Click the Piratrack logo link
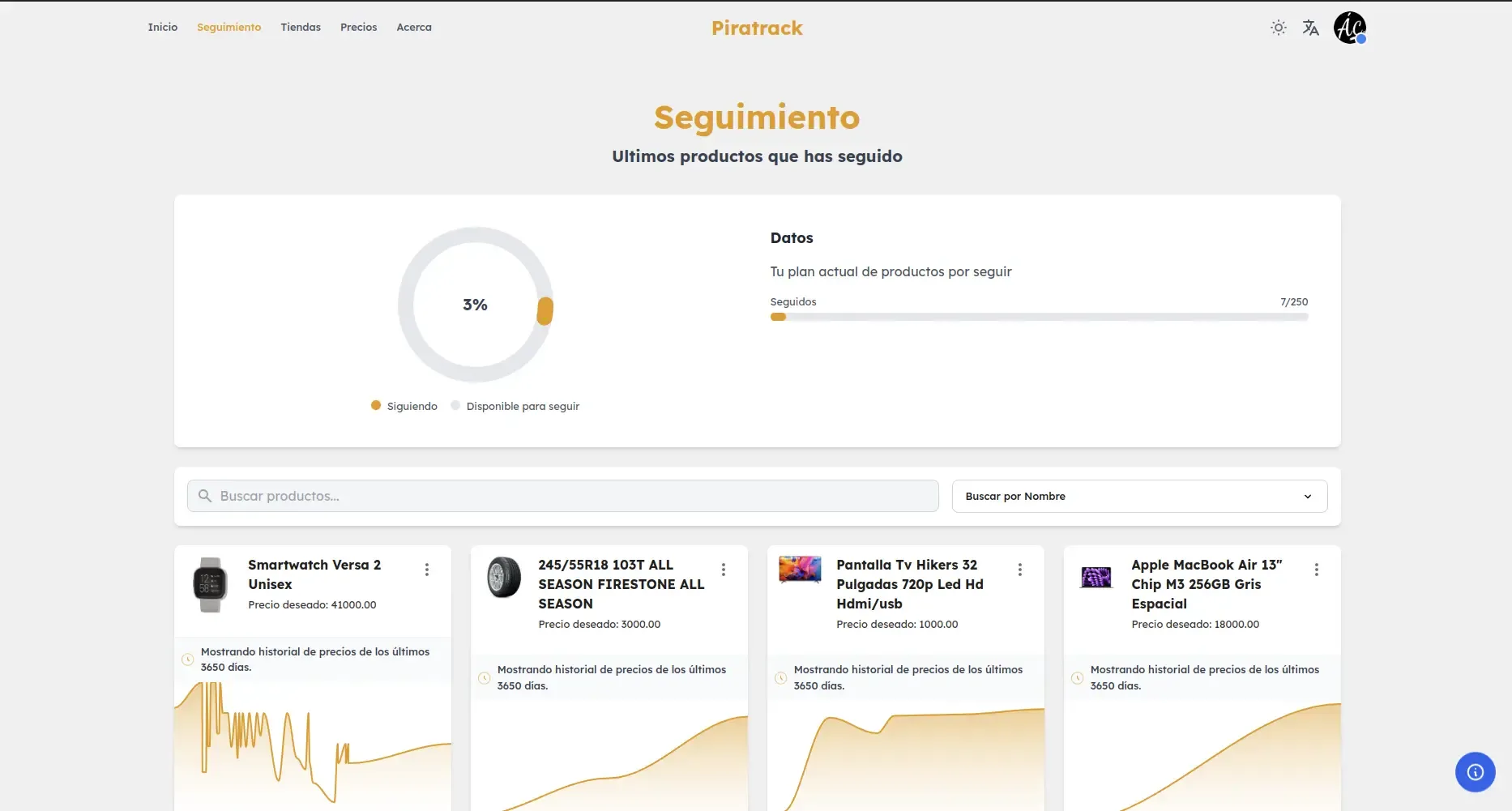Image resolution: width=1512 pixels, height=811 pixels. [x=757, y=28]
